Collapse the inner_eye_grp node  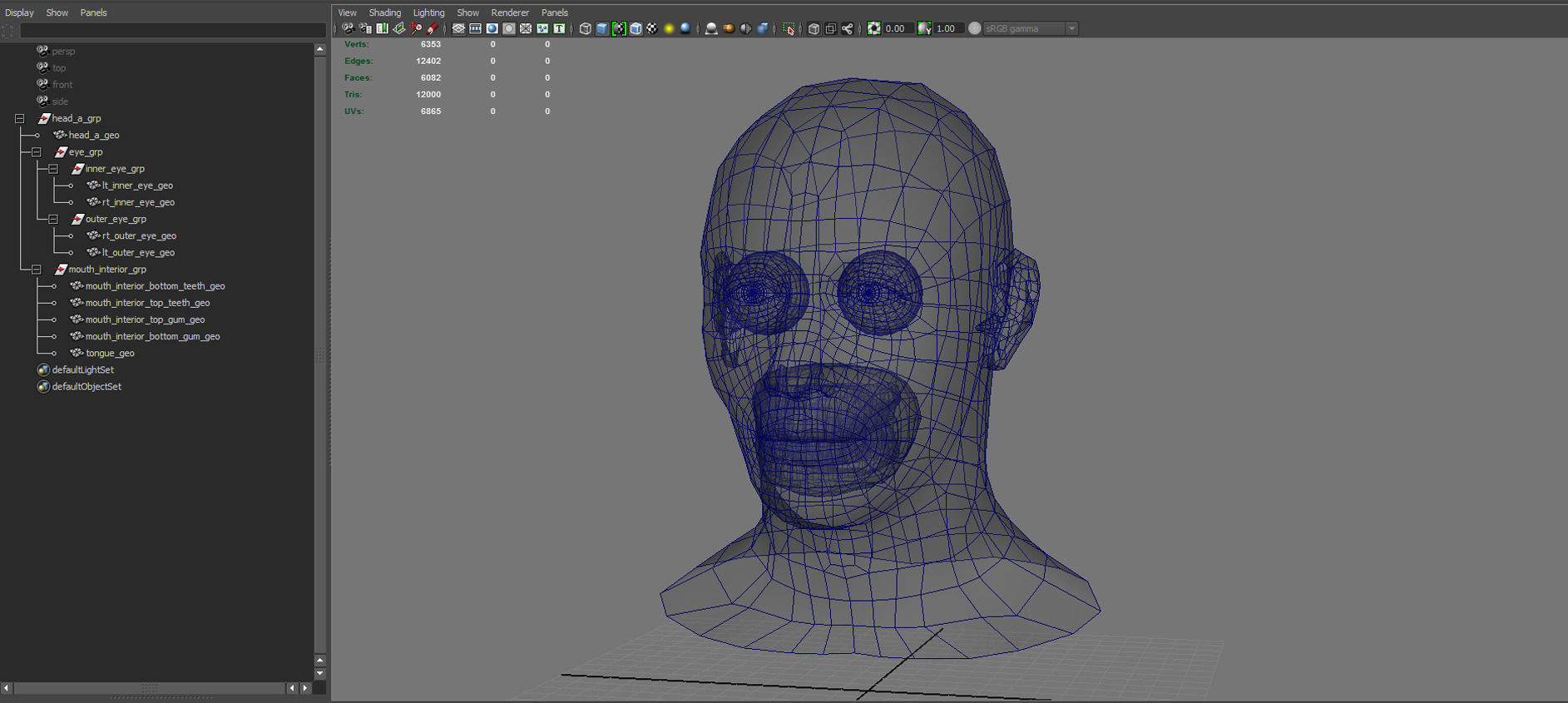coord(53,169)
